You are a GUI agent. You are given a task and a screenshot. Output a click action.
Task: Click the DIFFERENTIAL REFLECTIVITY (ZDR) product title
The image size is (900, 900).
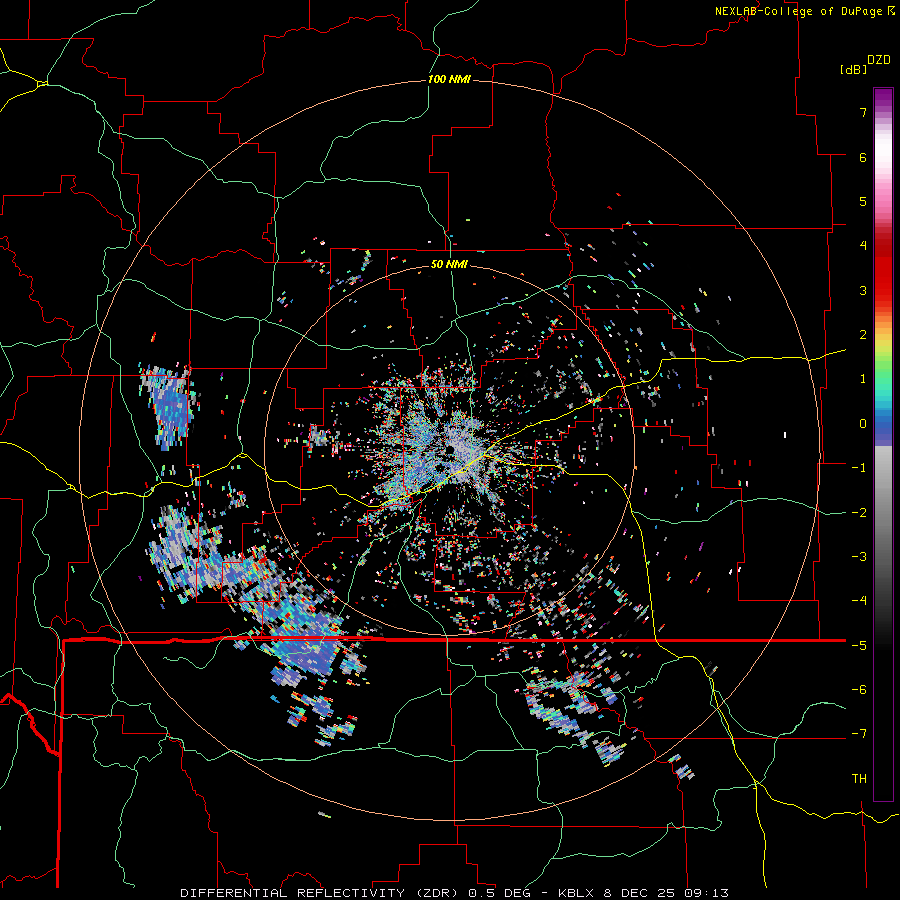point(321,893)
